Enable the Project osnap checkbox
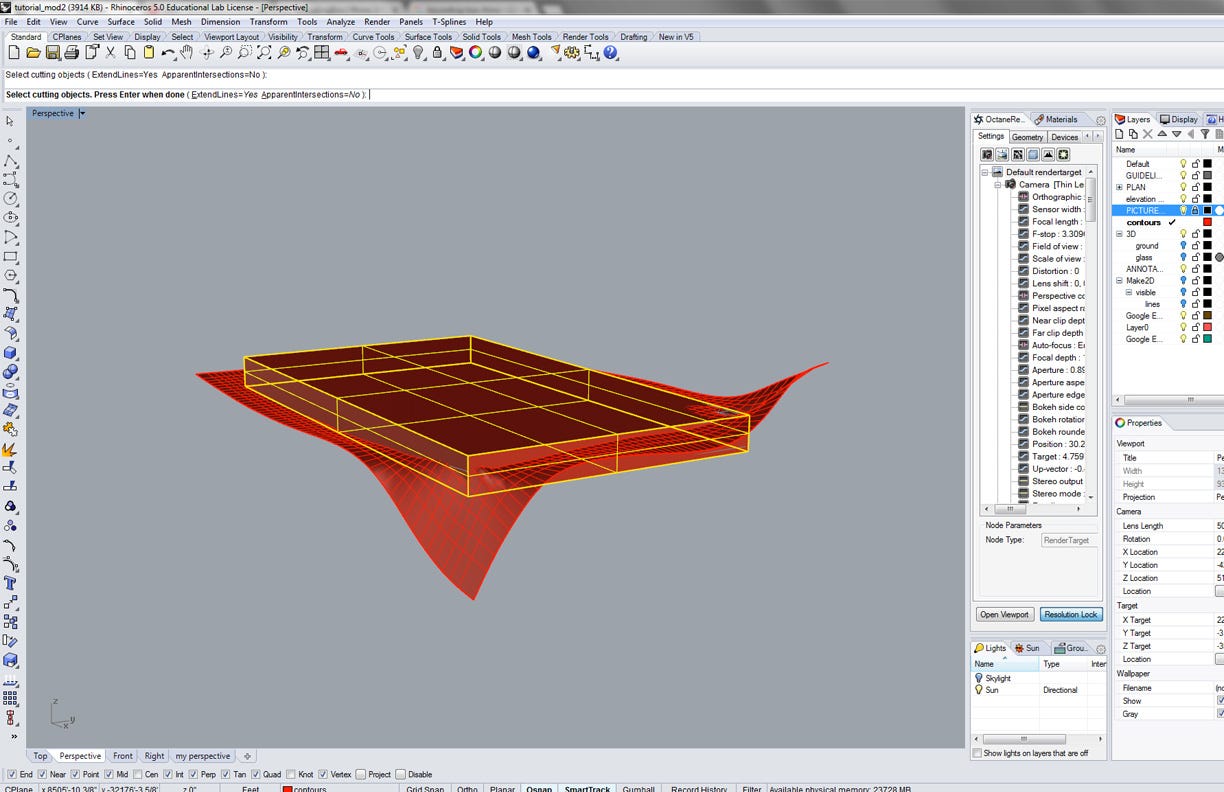The width and height of the screenshot is (1224, 792). [x=360, y=775]
